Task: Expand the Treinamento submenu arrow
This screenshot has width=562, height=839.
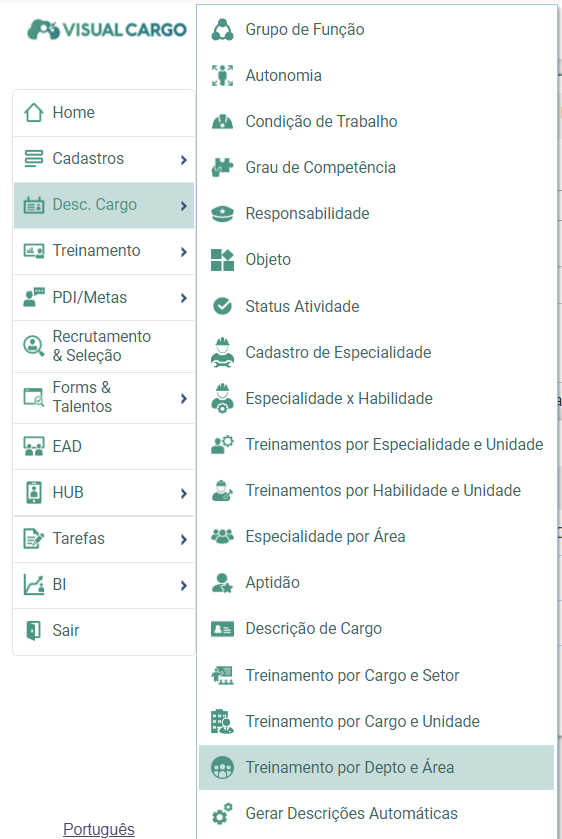Action: [x=184, y=251]
